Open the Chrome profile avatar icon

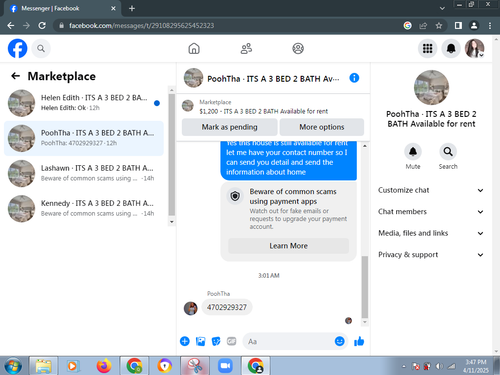coord(474,25)
